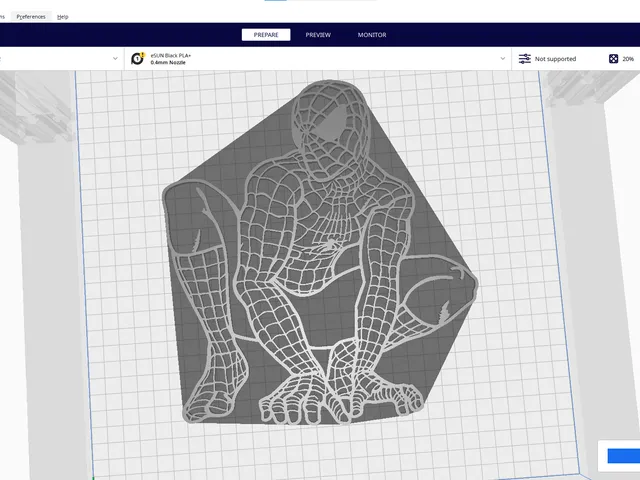This screenshot has height=480, width=640.
Task: Open the Help menu
Action: pyautogui.click(x=62, y=17)
